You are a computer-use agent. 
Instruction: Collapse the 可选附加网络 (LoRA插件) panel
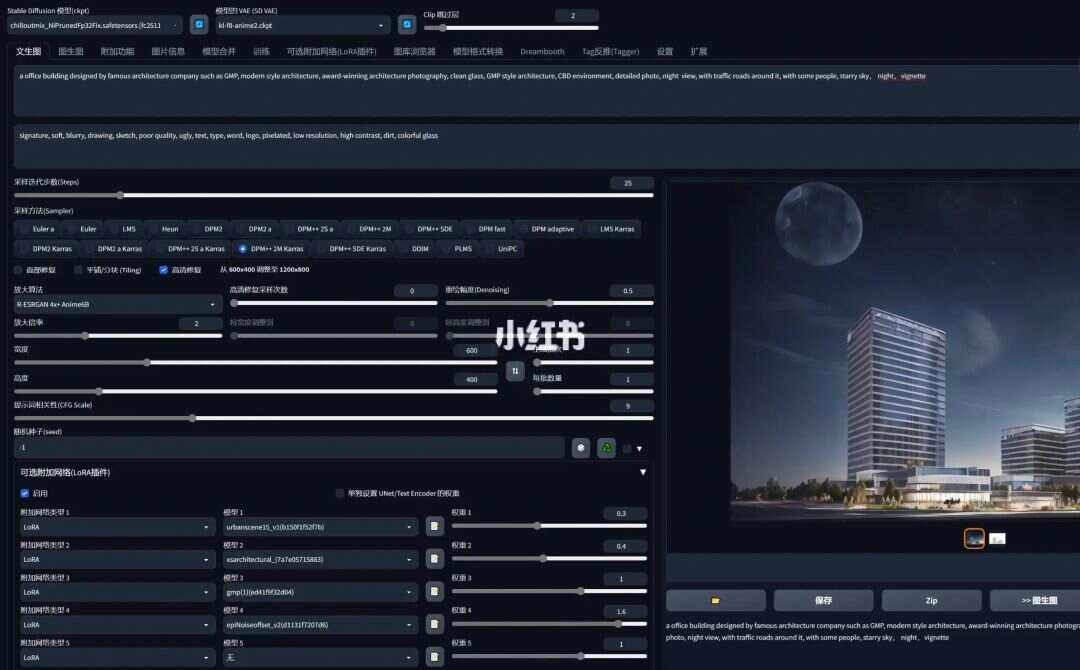tap(643, 472)
